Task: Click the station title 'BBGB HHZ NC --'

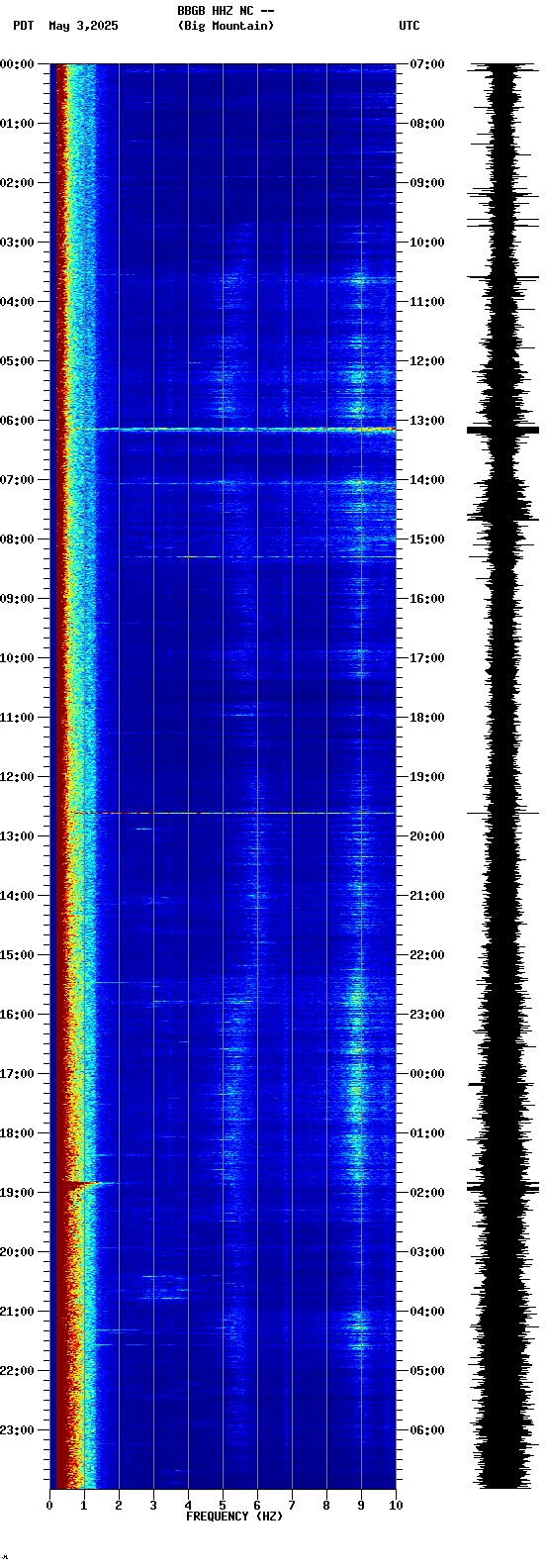Action: [226, 11]
